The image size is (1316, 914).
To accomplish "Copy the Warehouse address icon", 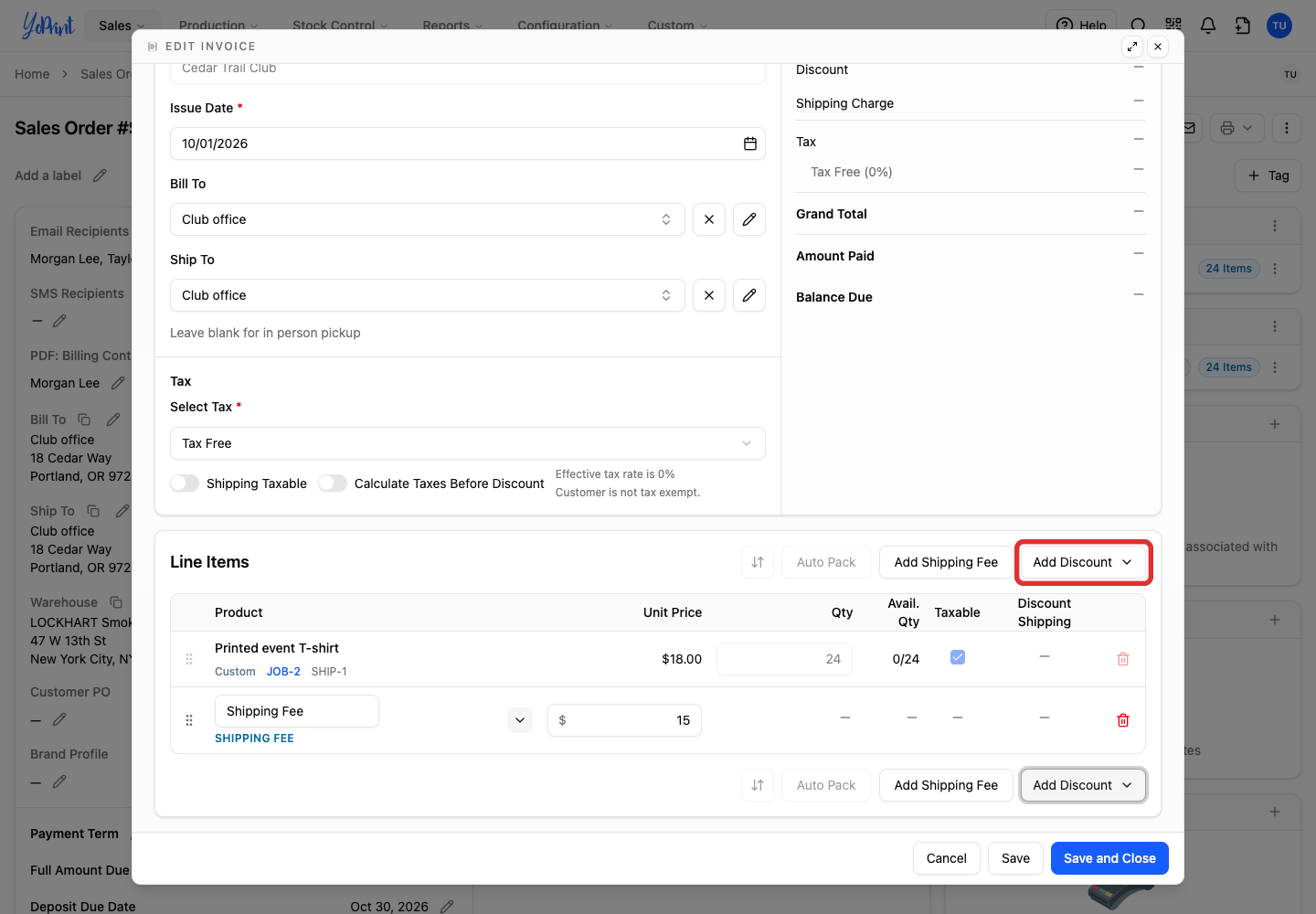I will [x=116, y=602].
